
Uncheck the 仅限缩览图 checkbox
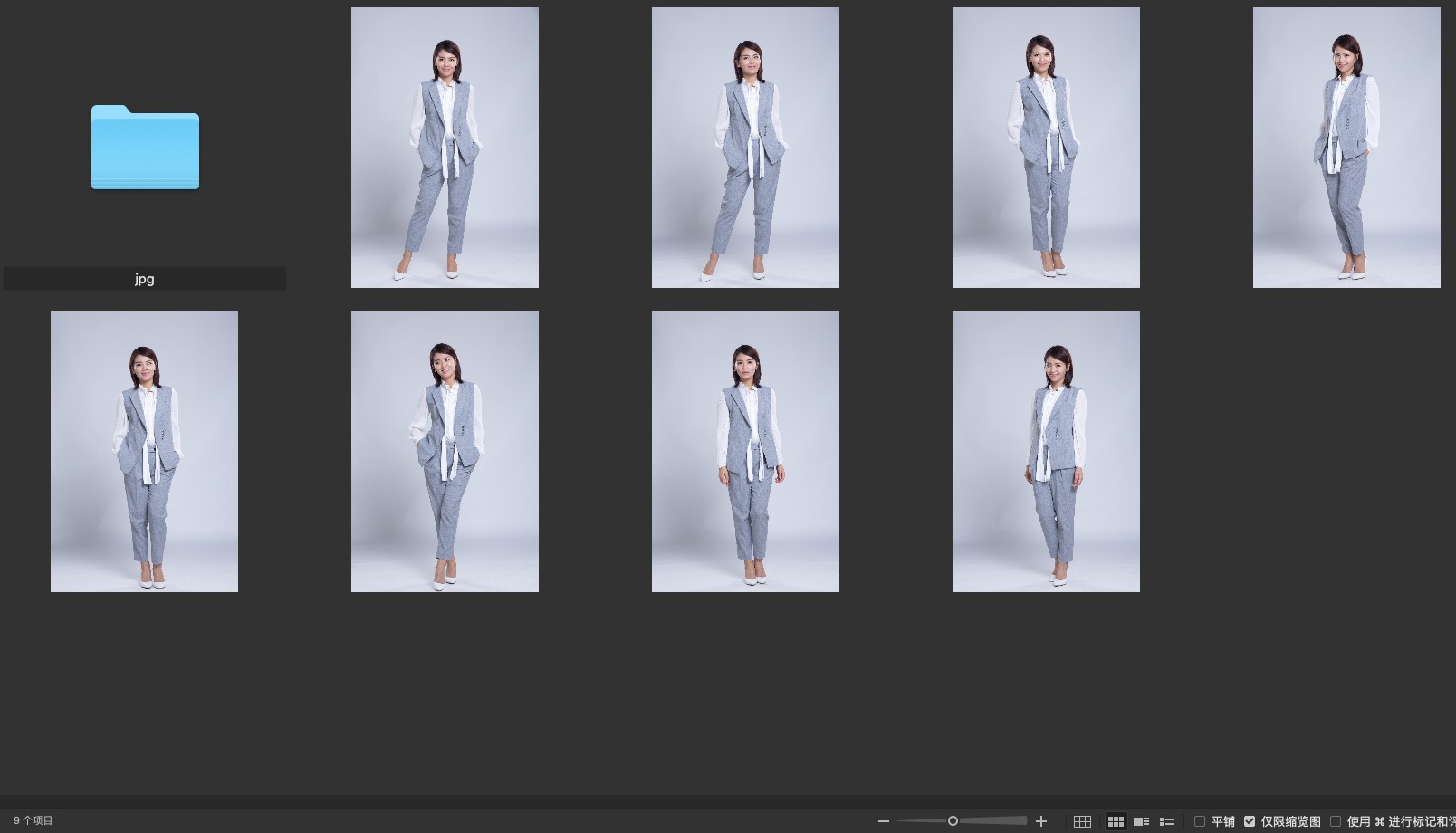point(1250,821)
